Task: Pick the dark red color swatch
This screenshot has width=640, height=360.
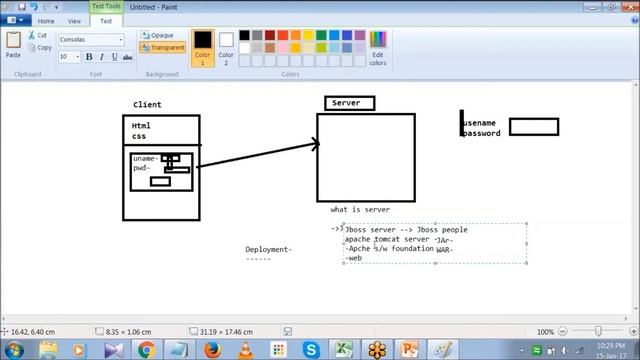Action: pyautogui.click(x=270, y=35)
